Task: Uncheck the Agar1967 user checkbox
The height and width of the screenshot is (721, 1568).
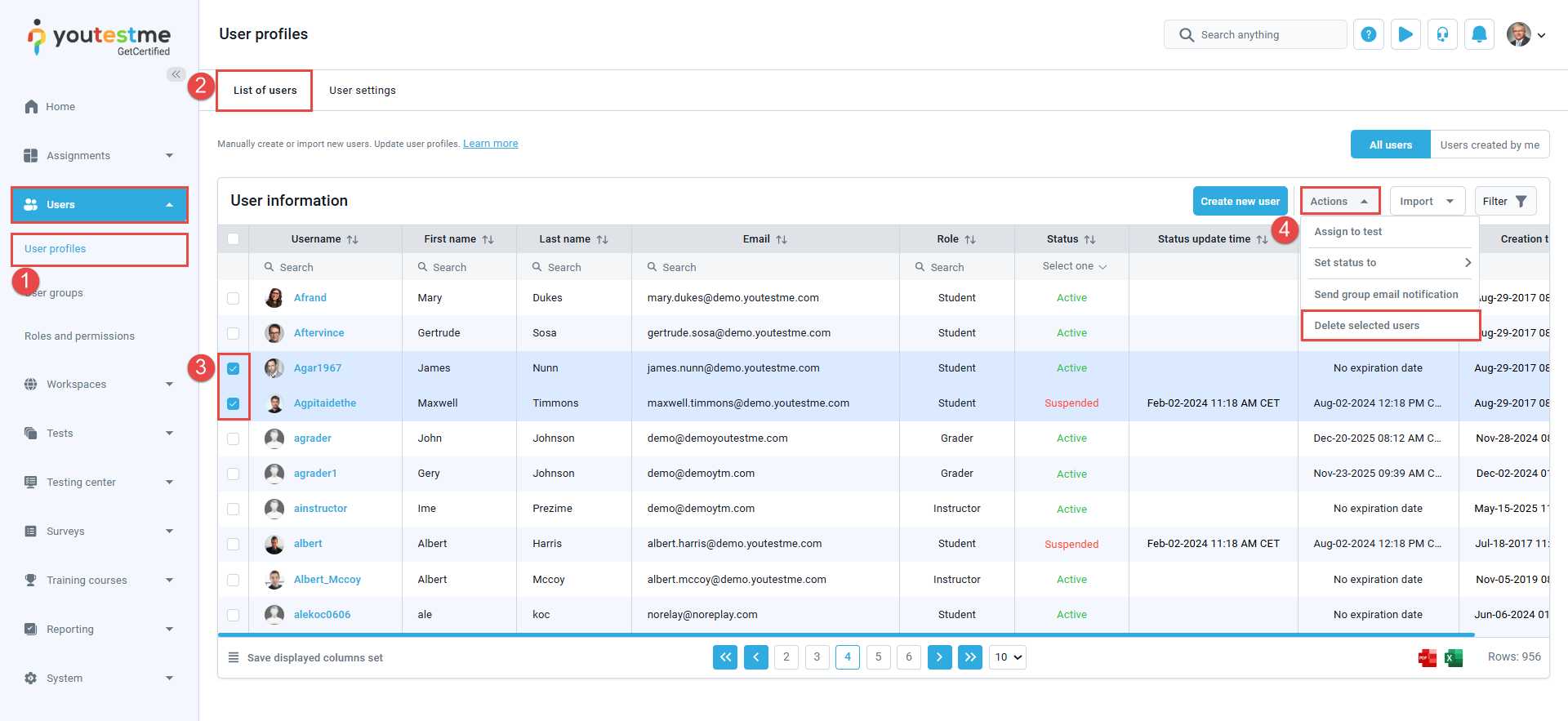Action: click(x=234, y=368)
